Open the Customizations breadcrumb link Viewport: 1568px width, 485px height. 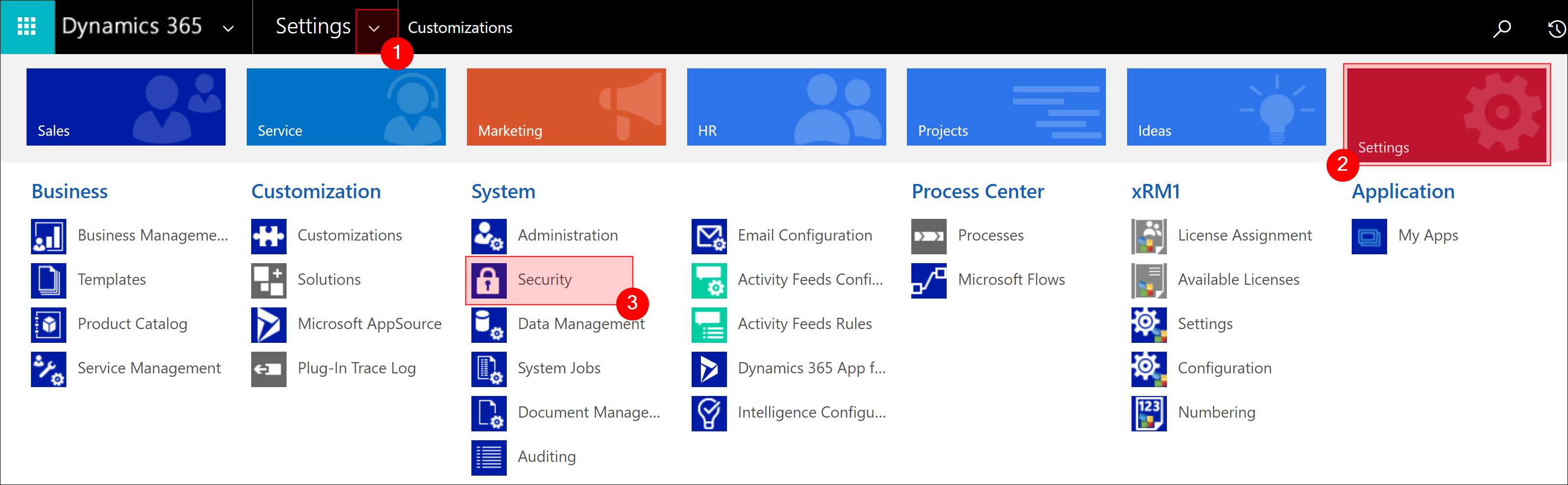tap(460, 28)
